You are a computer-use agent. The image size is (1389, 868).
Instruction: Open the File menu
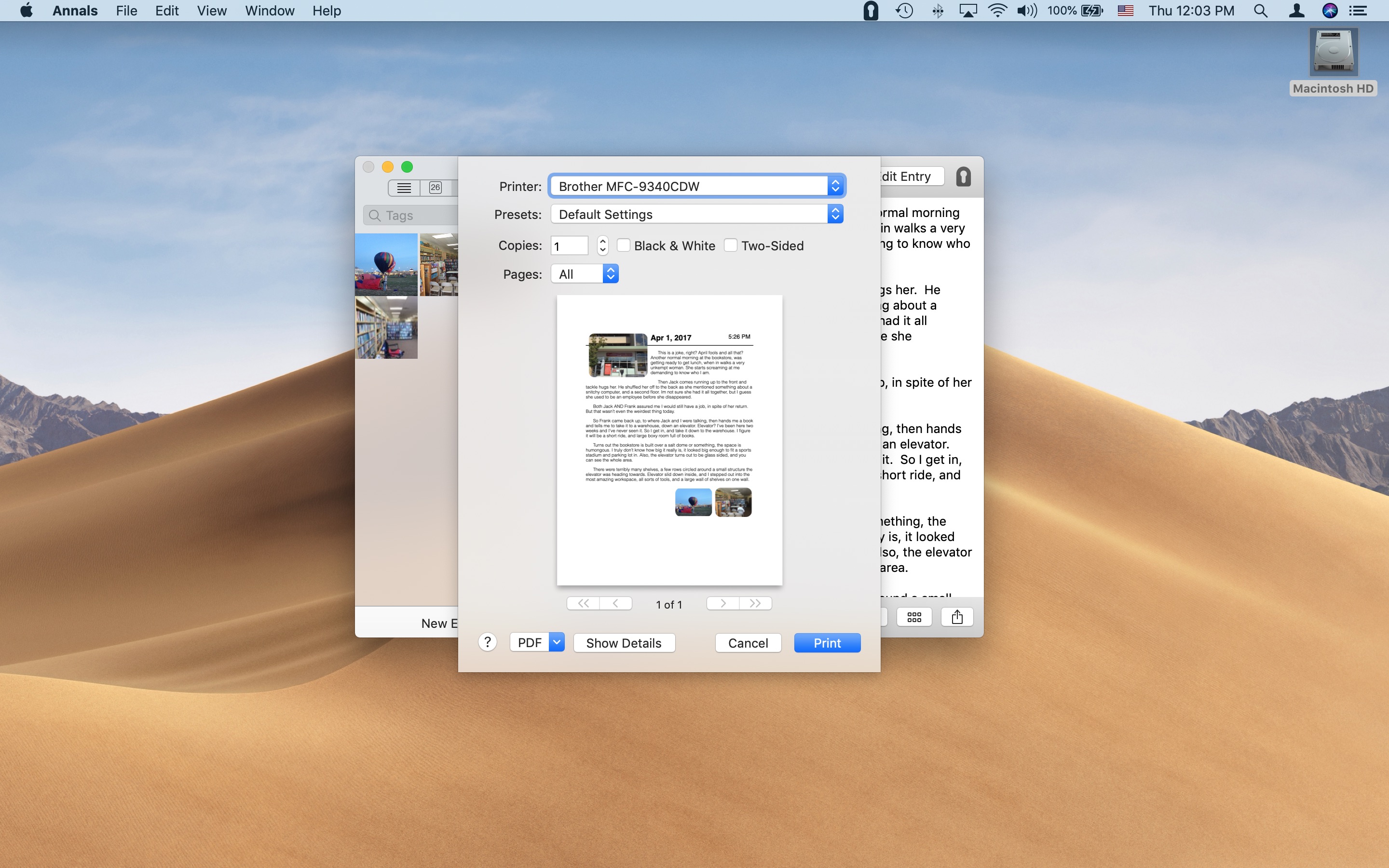pos(126,11)
